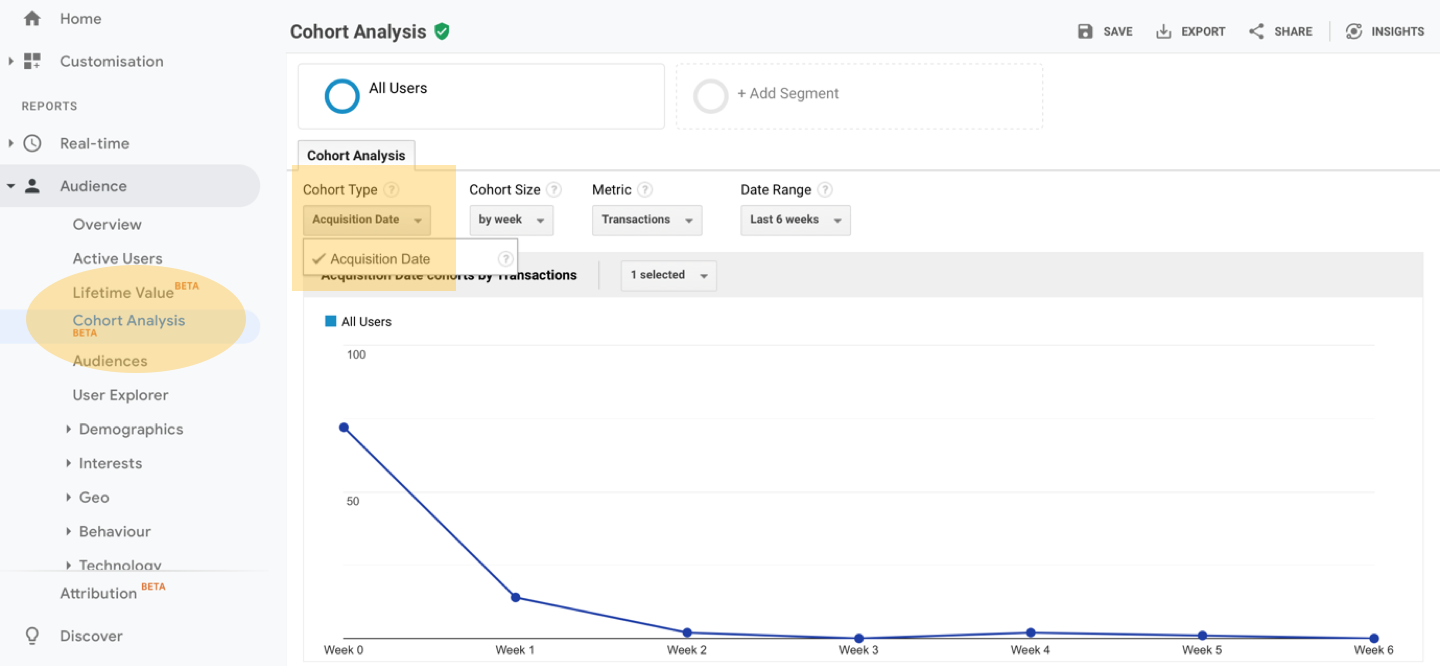Screen dimensions: 1446x666
Task: Click the Home icon in sidebar
Action: pos(32,19)
